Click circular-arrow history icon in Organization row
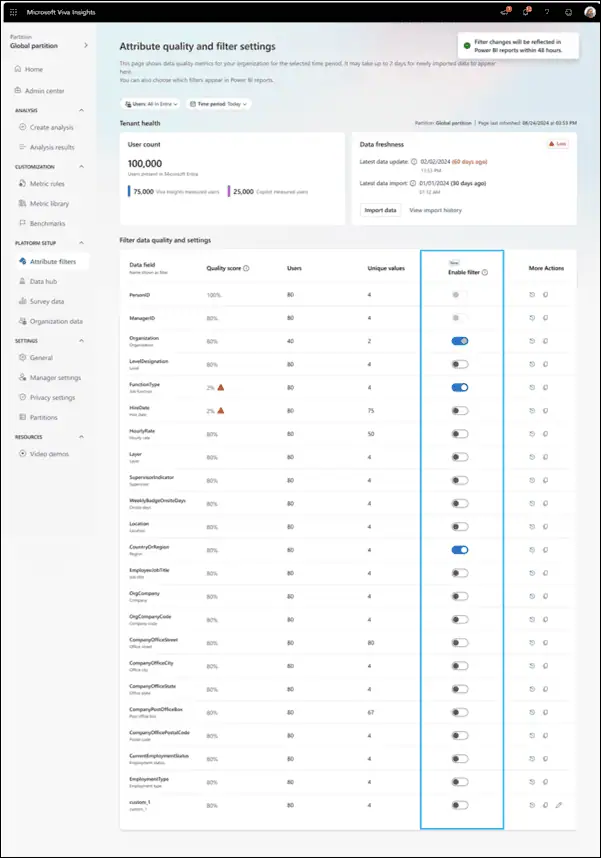Screen dimensions: 601x858 (532, 341)
